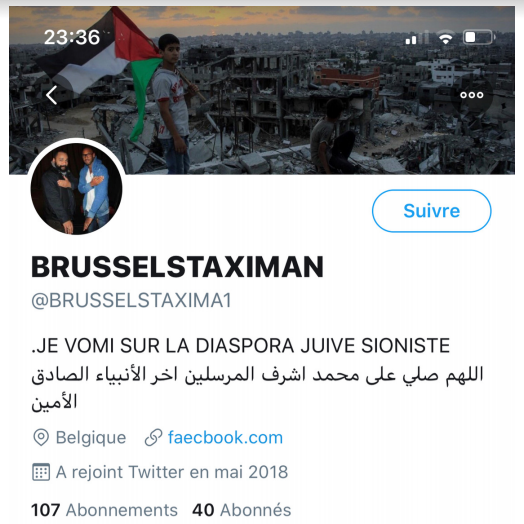Open the three-dot more options menu
Image resolution: width=524 pixels, height=524 pixels.
tap(472, 95)
